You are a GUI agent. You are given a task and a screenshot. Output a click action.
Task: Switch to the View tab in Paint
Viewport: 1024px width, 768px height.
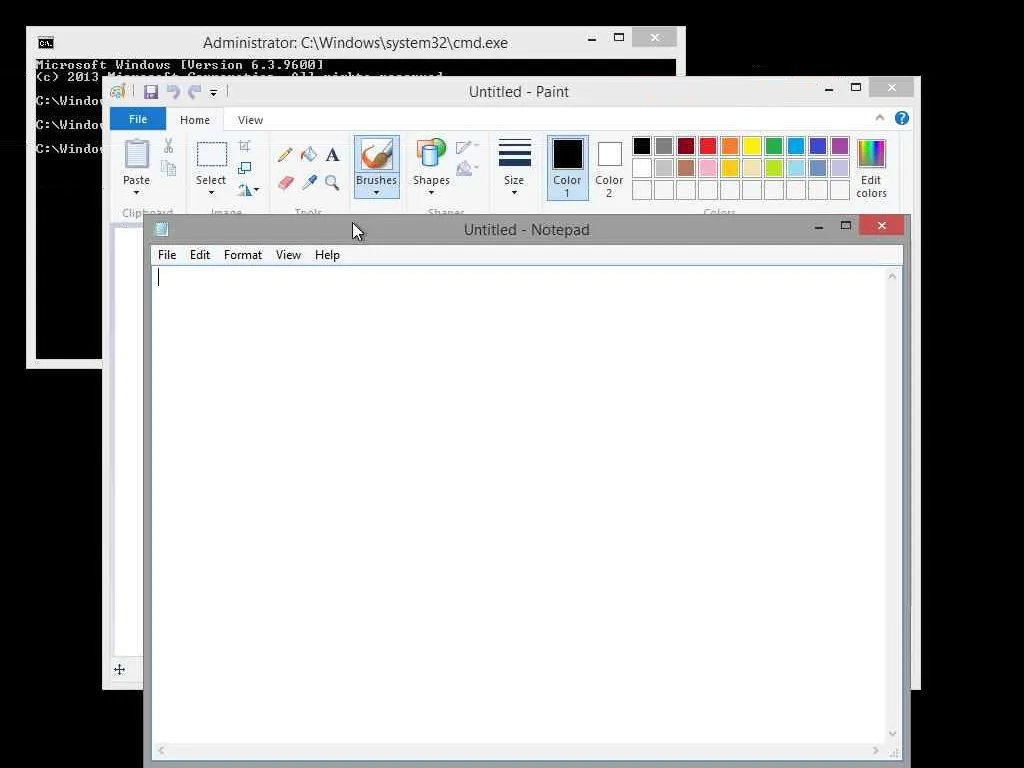coord(250,120)
